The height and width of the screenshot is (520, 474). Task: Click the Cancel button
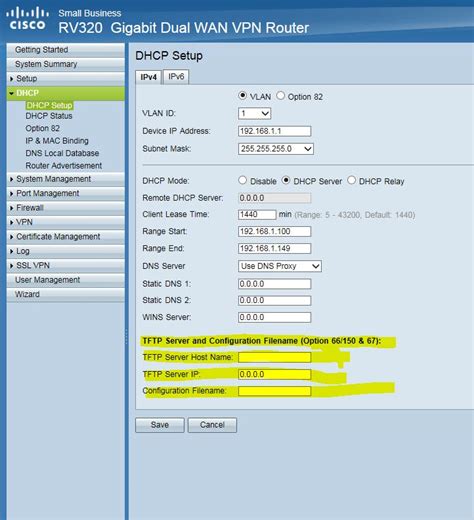(x=212, y=425)
